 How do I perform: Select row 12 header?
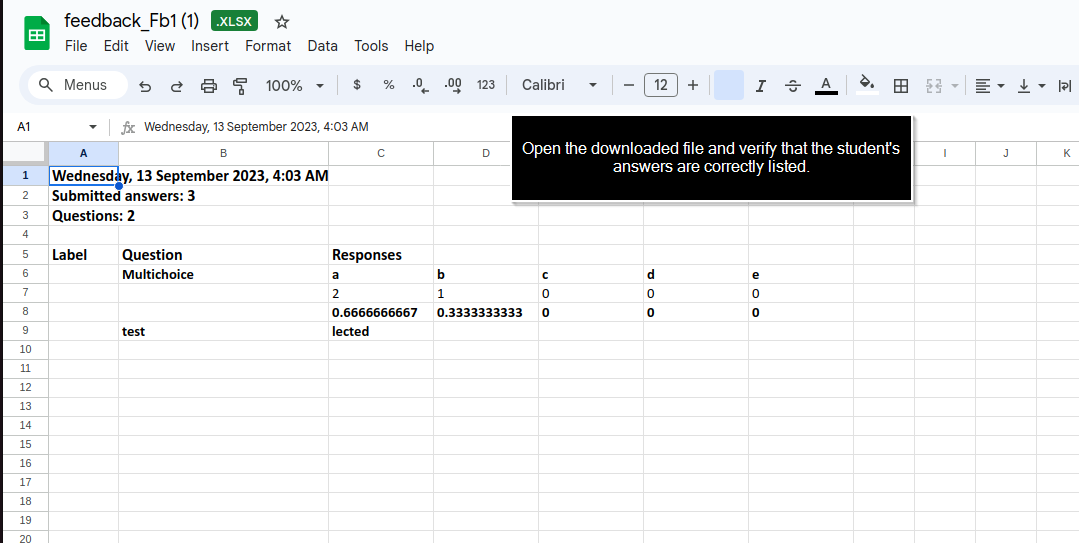click(x=25, y=387)
